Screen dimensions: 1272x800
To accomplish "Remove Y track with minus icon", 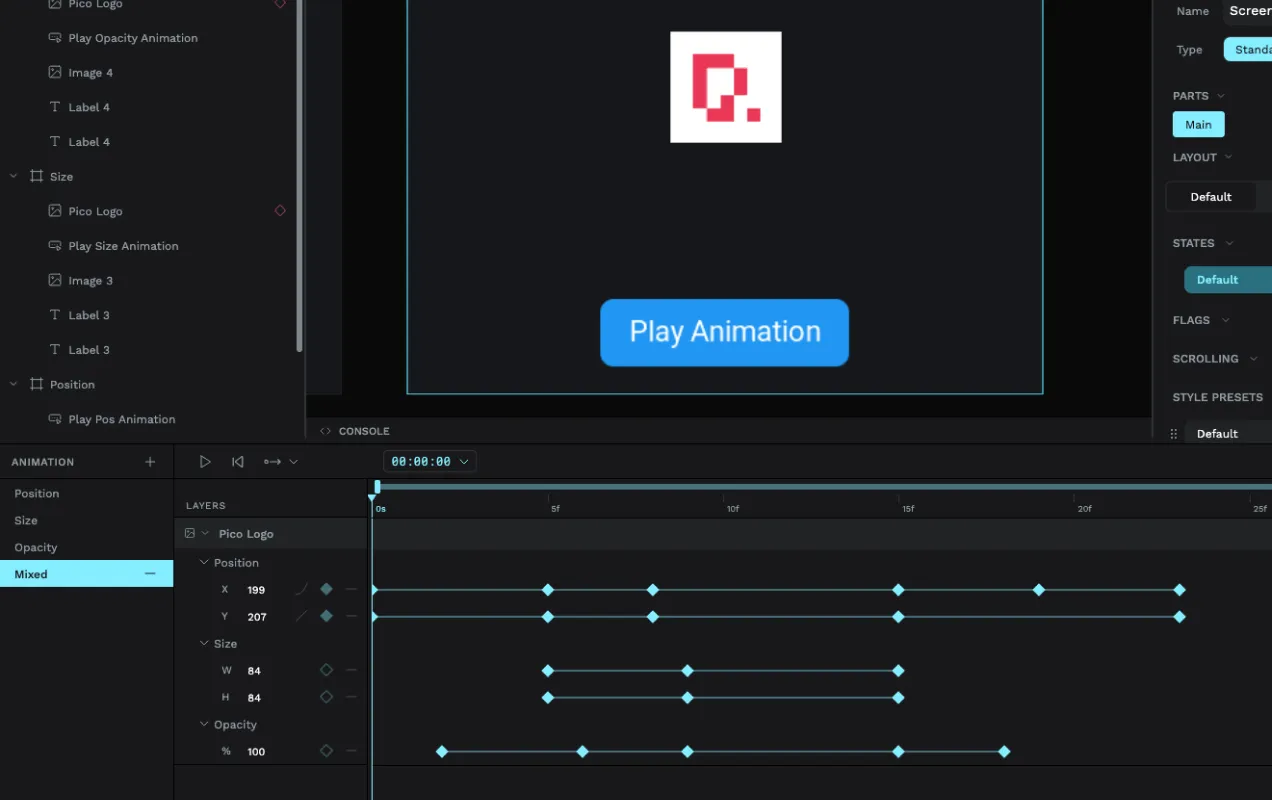I will 351,617.
